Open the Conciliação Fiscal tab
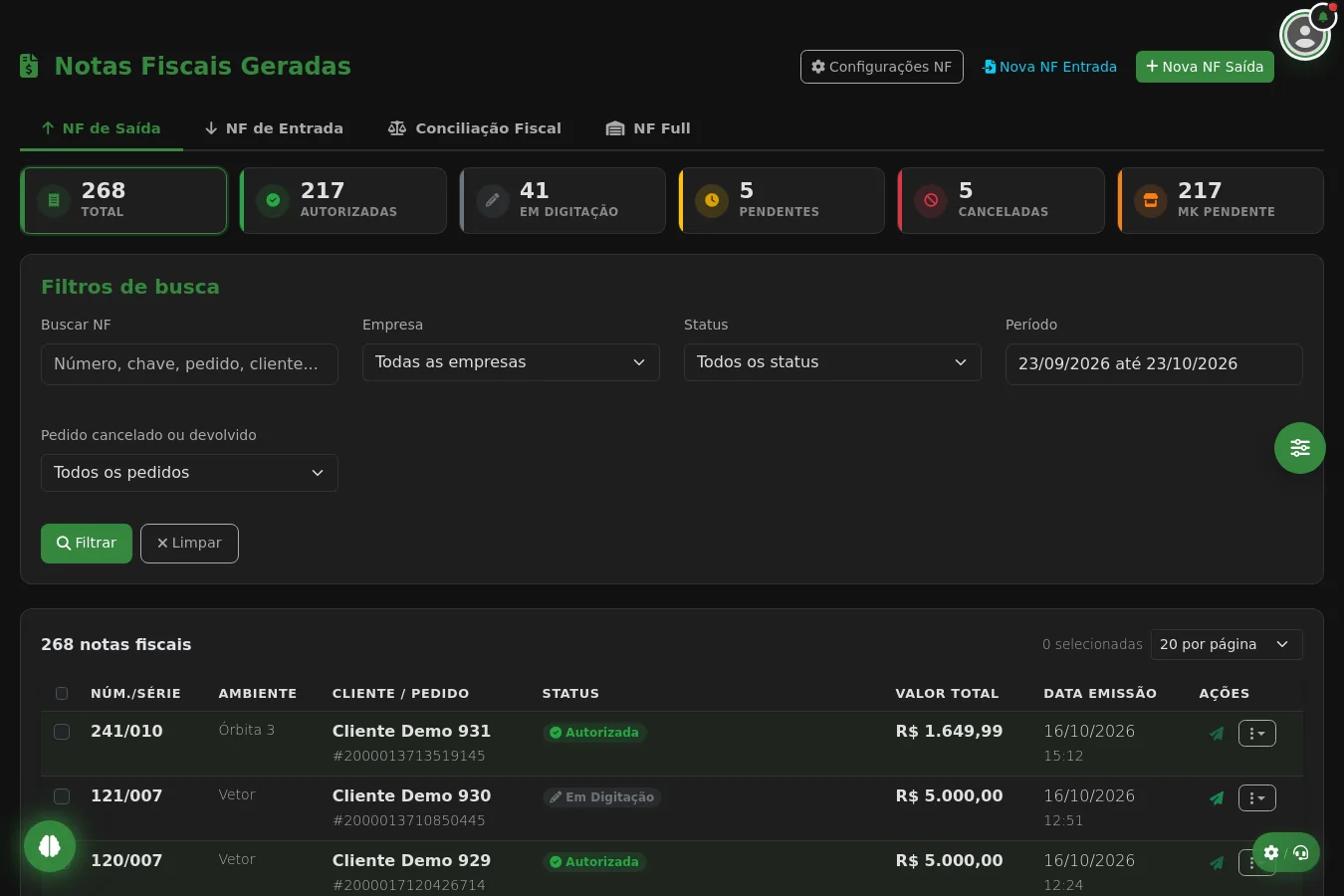The width and height of the screenshot is (1344, 896). pyautogui.click(x=475, y=128)
